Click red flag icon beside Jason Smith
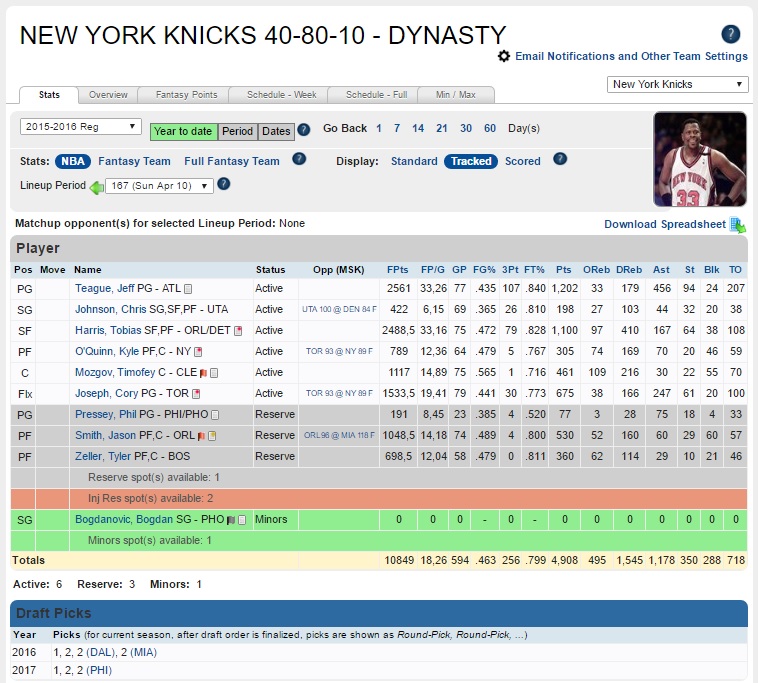 [x=201, y=436]
